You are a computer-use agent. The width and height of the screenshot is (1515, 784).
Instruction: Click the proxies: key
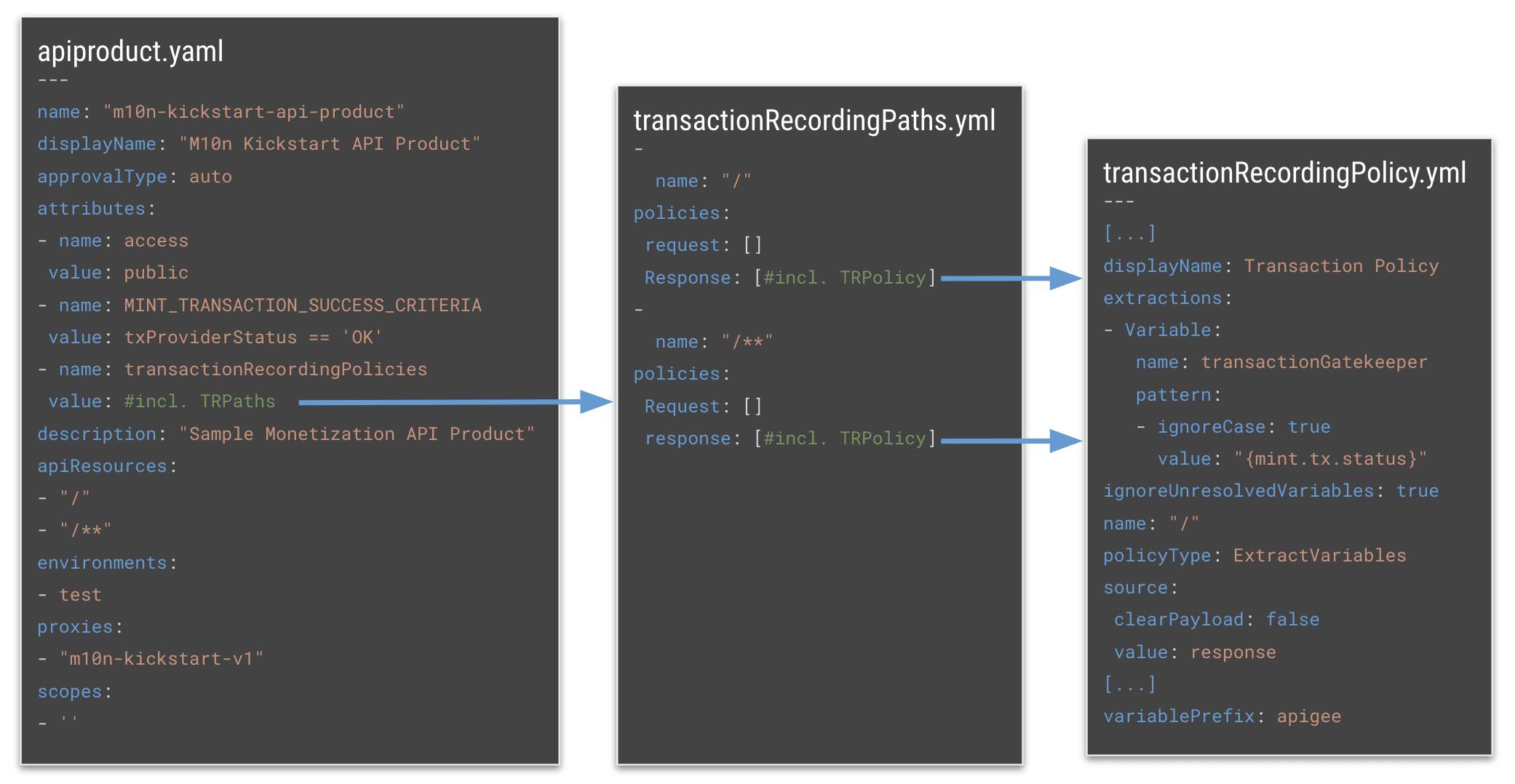(80, 627)
